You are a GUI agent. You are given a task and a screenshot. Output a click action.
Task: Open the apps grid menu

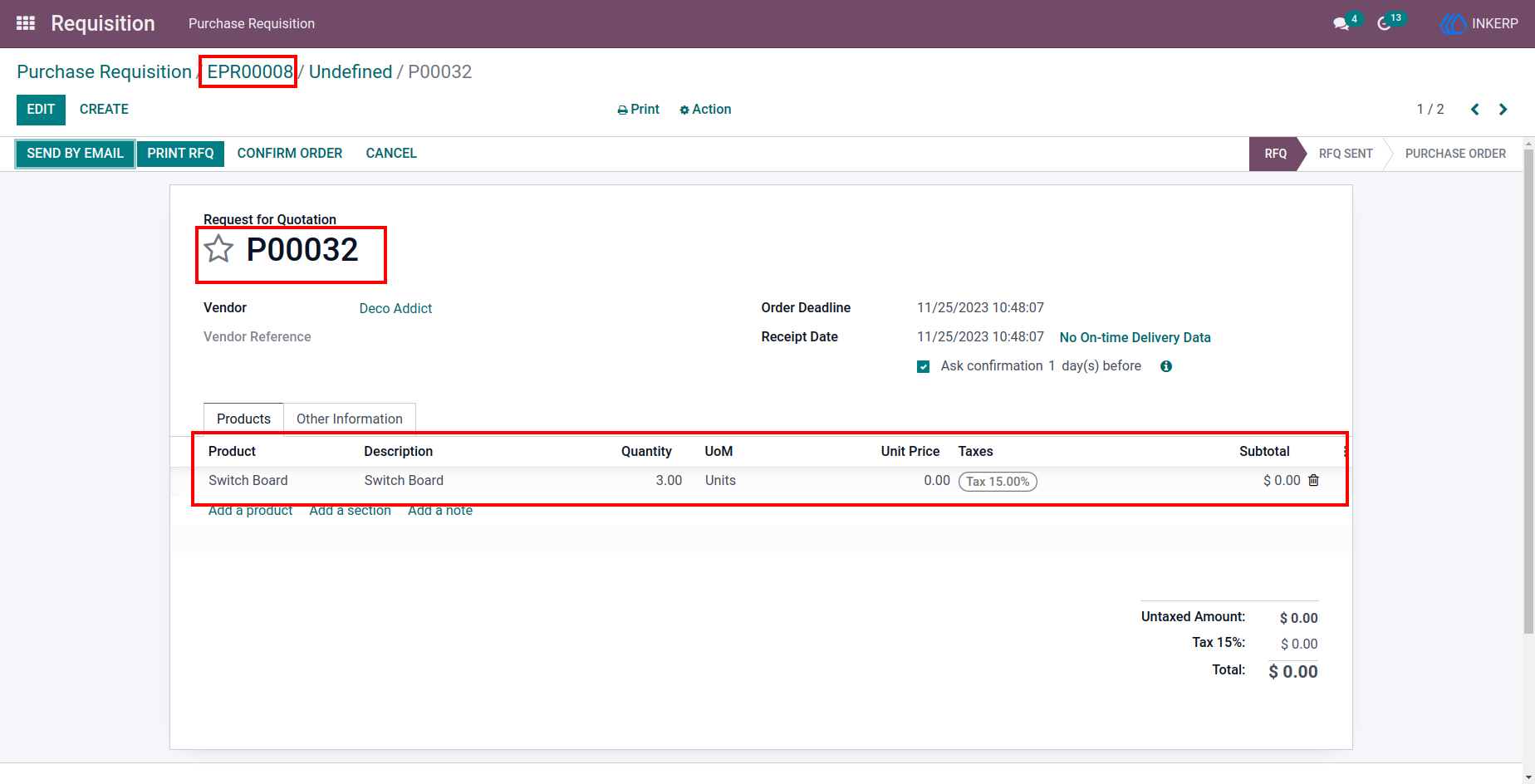26,23
